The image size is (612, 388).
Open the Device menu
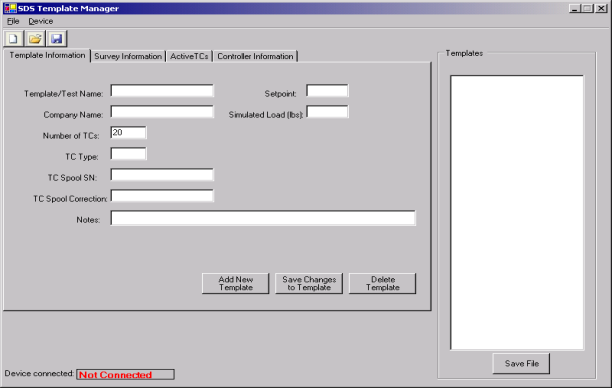coord(41,21)
